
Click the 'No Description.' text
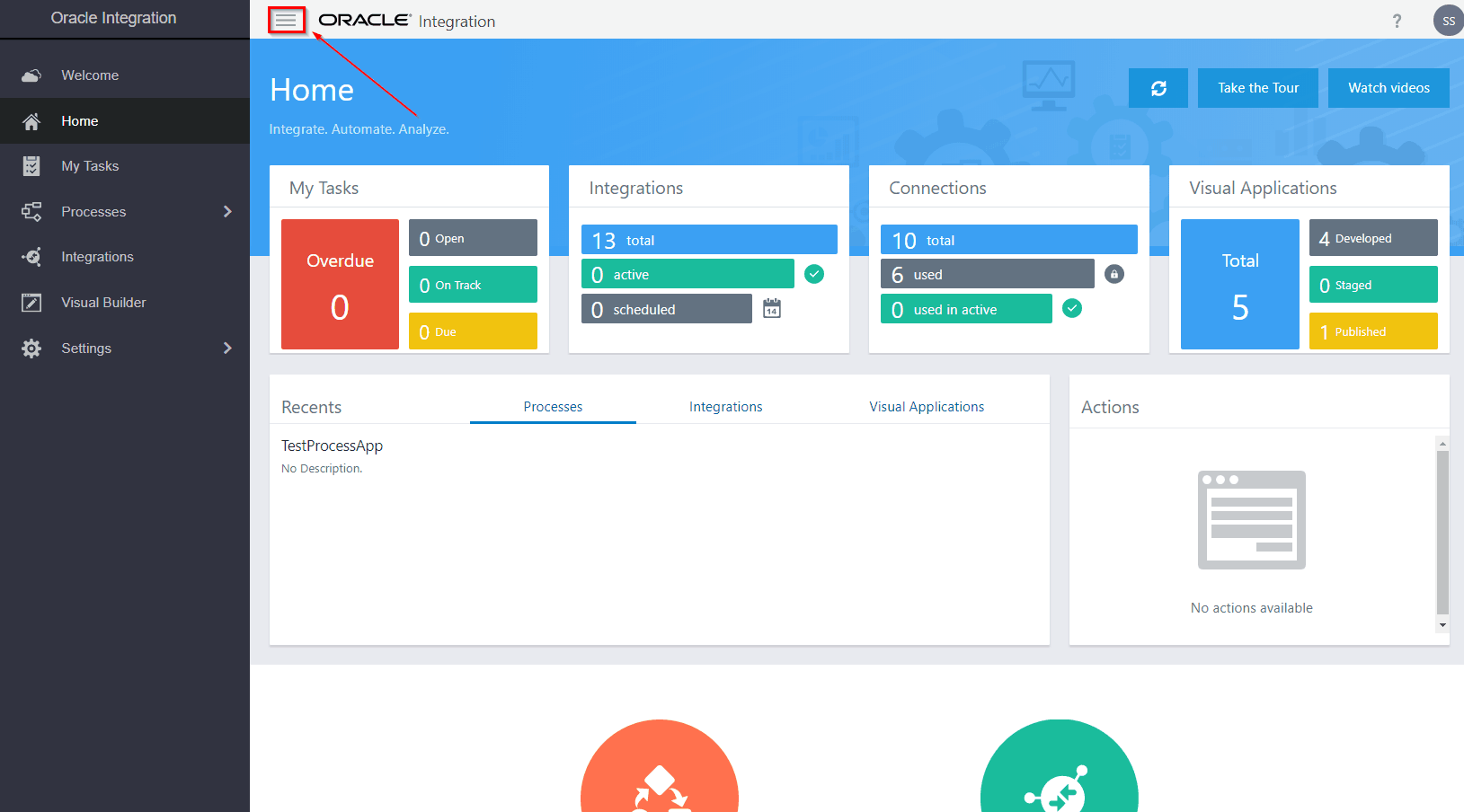pos(322,469)
